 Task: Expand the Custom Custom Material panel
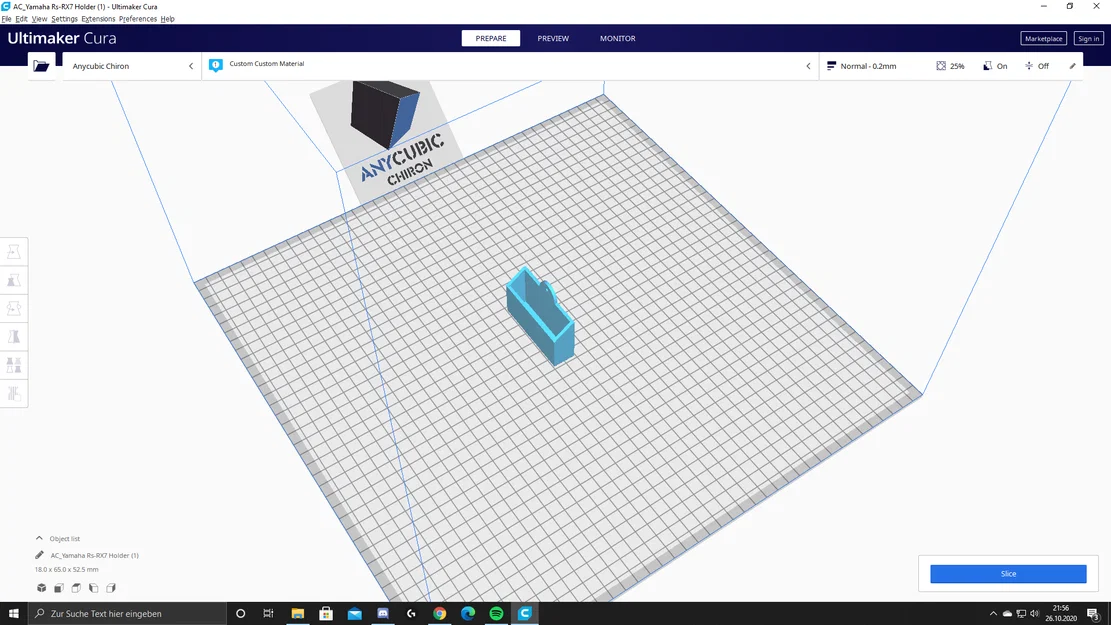point(511,66)
